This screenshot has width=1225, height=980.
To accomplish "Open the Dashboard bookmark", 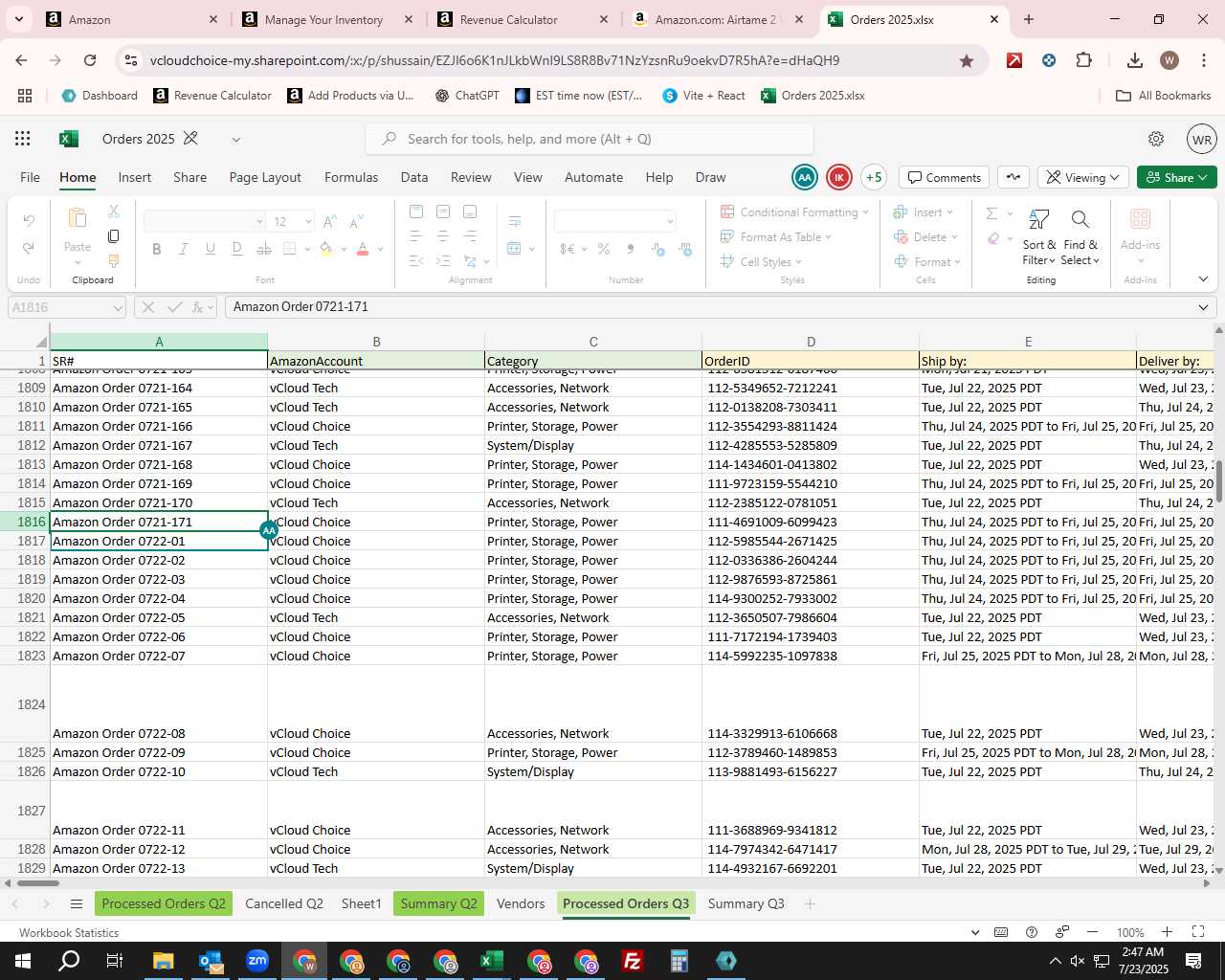I will coord(100,96).
